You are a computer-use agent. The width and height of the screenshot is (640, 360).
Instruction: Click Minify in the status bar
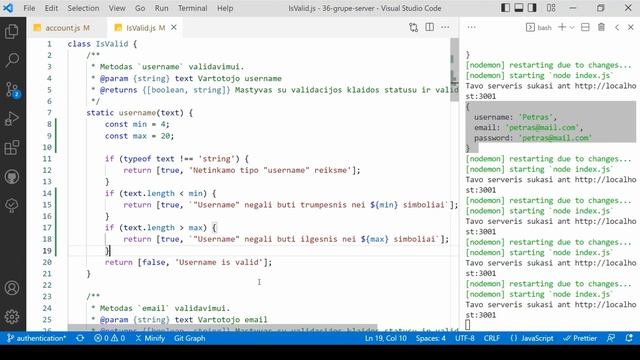(150, 338)
